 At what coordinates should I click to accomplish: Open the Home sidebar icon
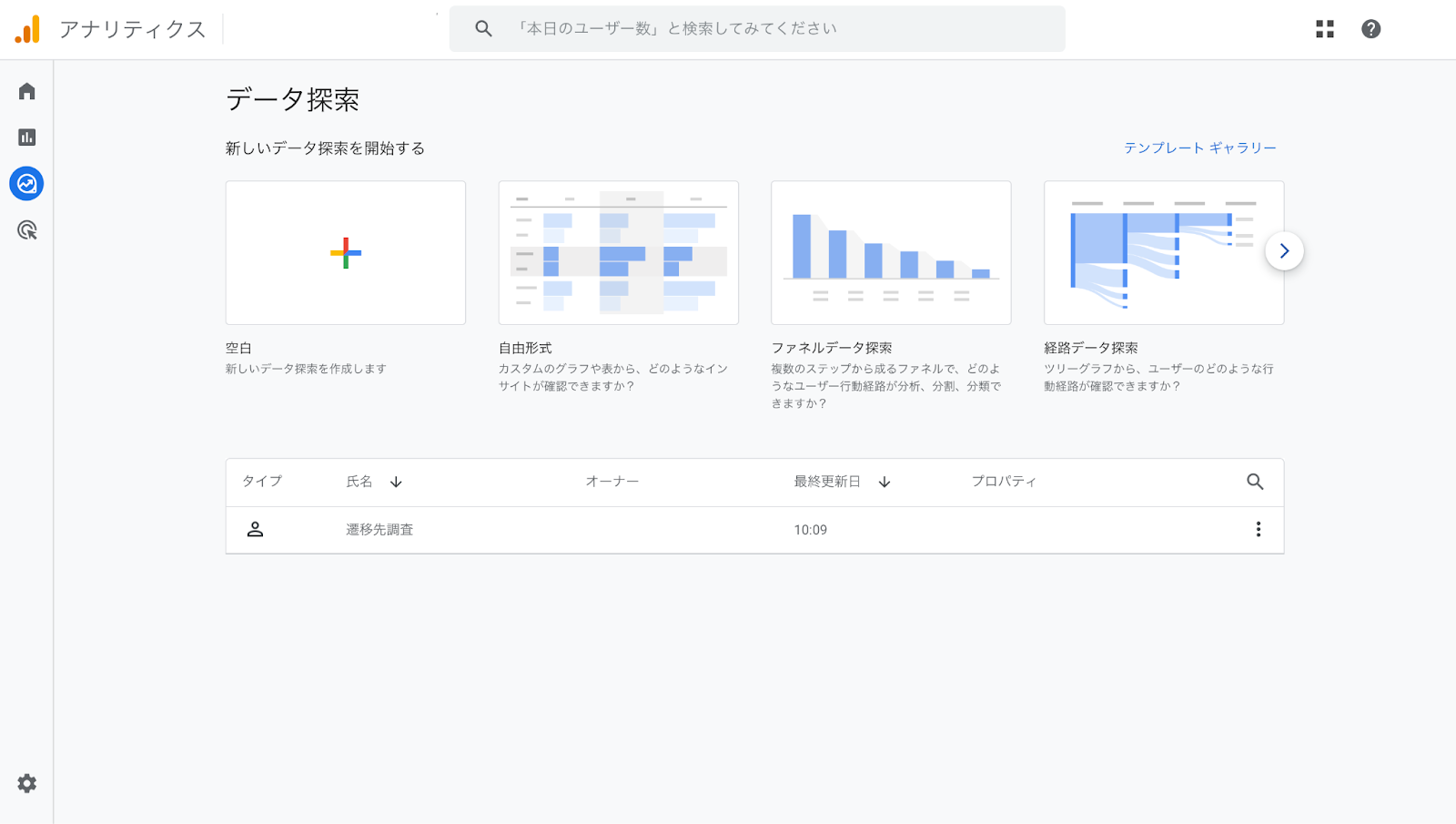click(x=27, y=91)
